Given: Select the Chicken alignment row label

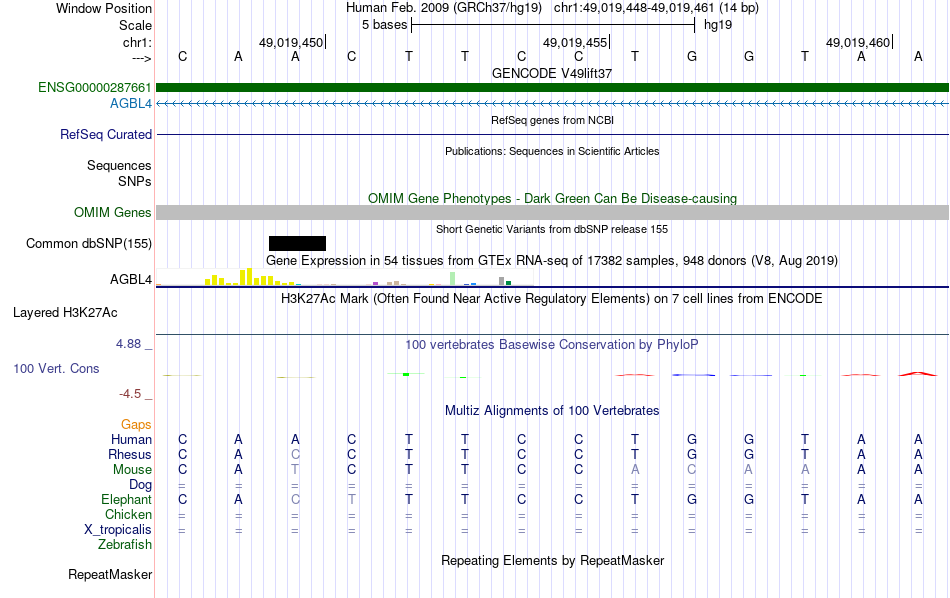Looking at the screenshot, I should tap(128, 514).
